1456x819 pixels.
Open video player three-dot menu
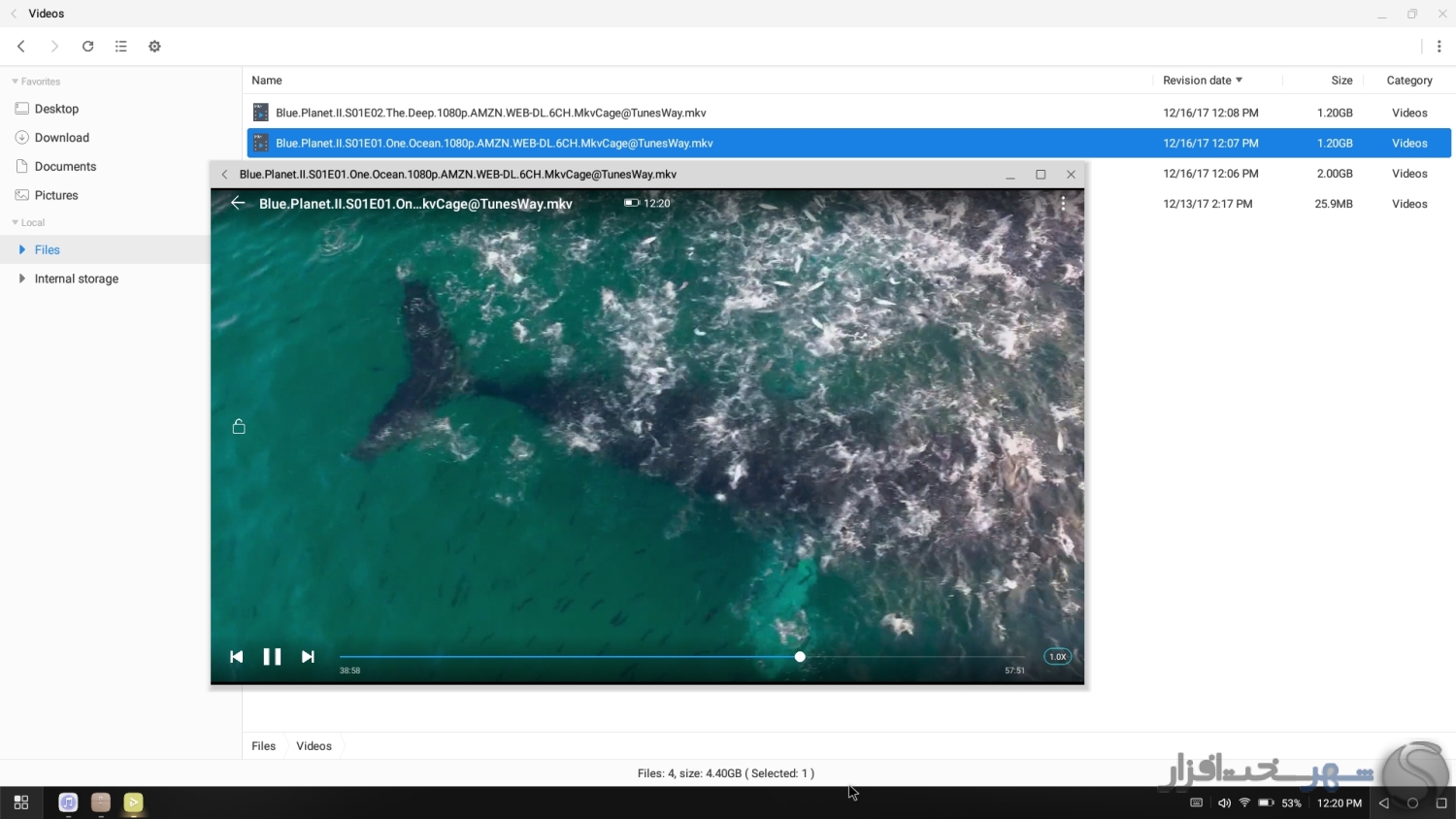click(x=1063, y=203)
